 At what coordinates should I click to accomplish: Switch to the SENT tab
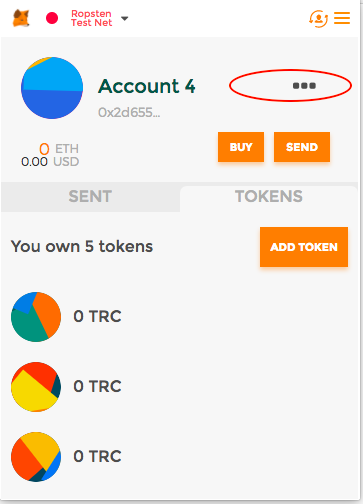click(90, 196)
